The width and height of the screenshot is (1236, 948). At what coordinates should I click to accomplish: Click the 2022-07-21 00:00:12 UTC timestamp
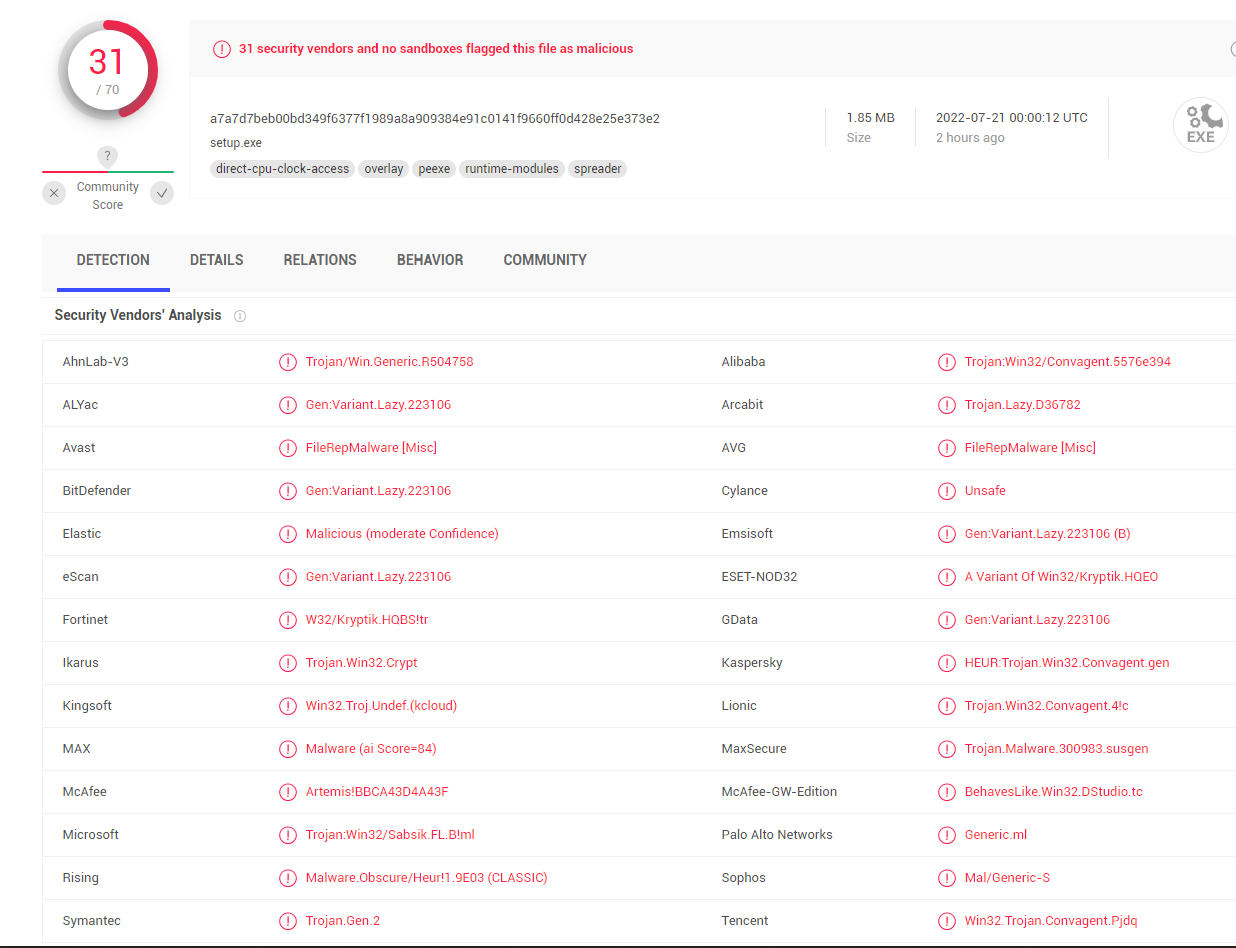tap(1012, 118)
